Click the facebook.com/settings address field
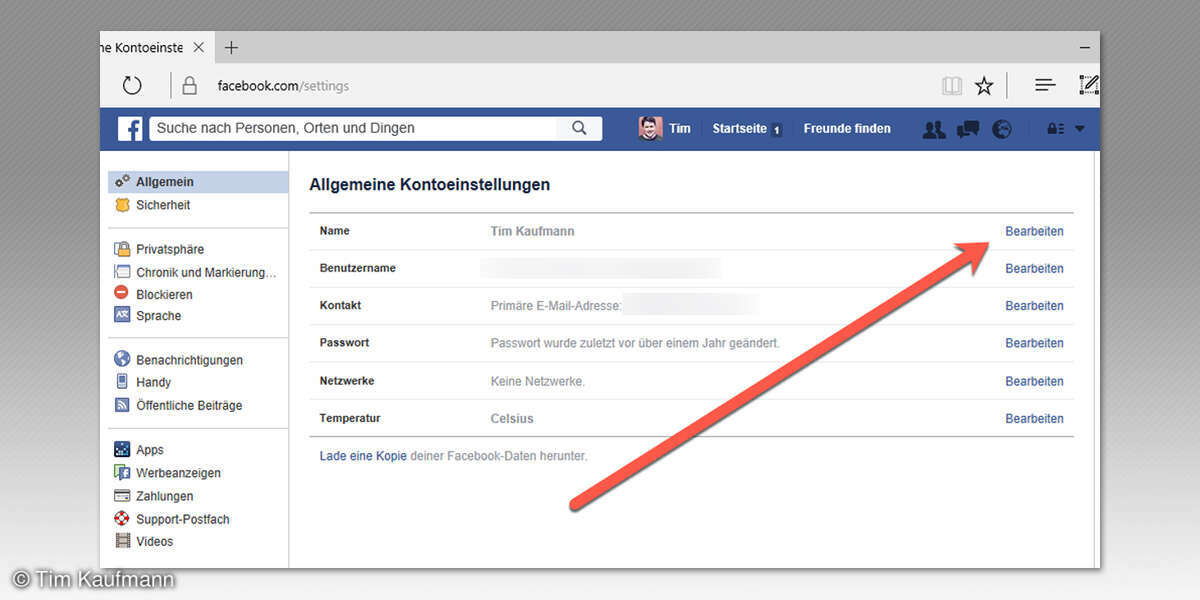This screenshot has height=600, width=1200. (x=283, y=86)
